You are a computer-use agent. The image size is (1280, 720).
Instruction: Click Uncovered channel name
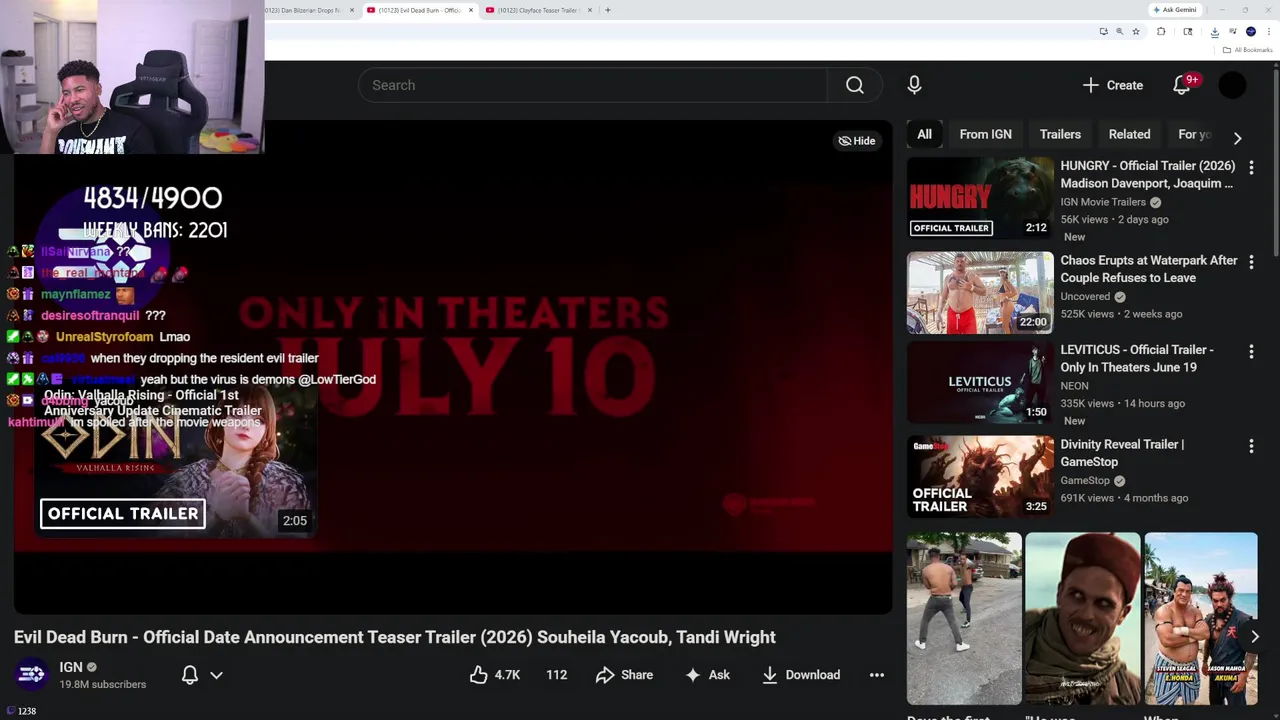[x=1085, y=296]
